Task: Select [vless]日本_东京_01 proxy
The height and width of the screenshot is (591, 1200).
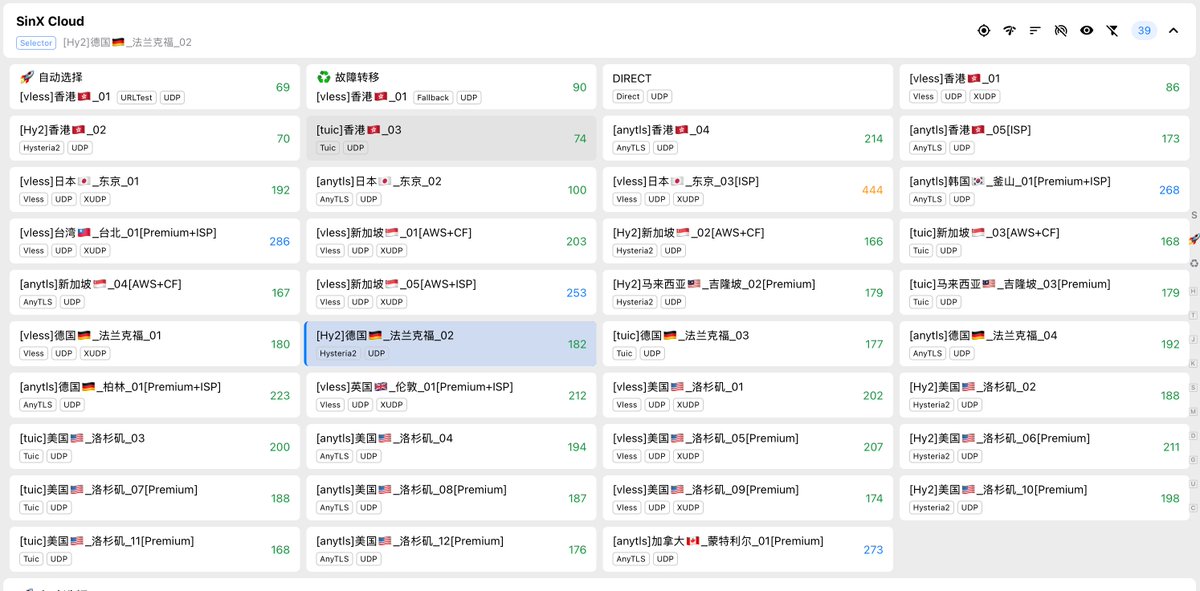Action: click(x=155, y=190)
